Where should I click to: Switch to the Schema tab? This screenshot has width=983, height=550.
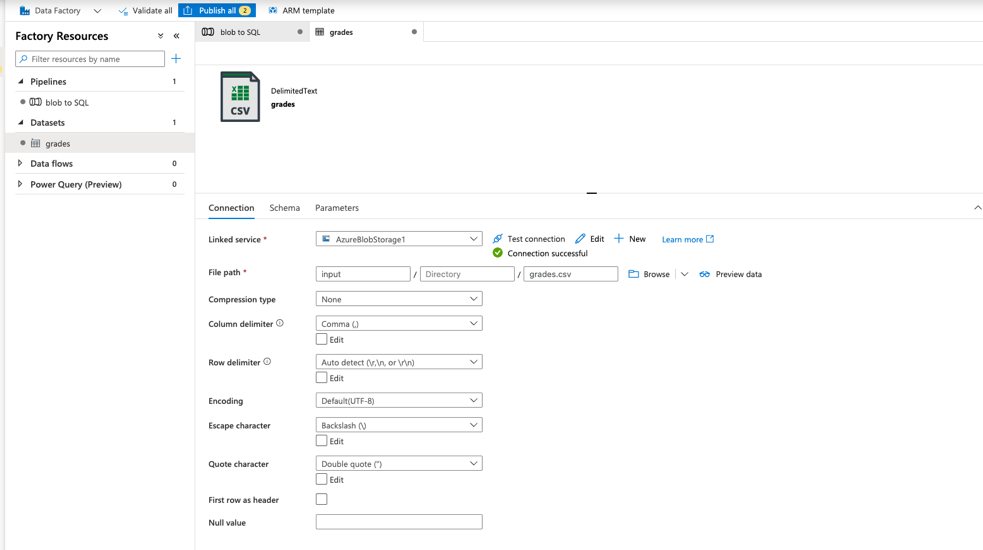pyautogui.click(x=284, y=208)
